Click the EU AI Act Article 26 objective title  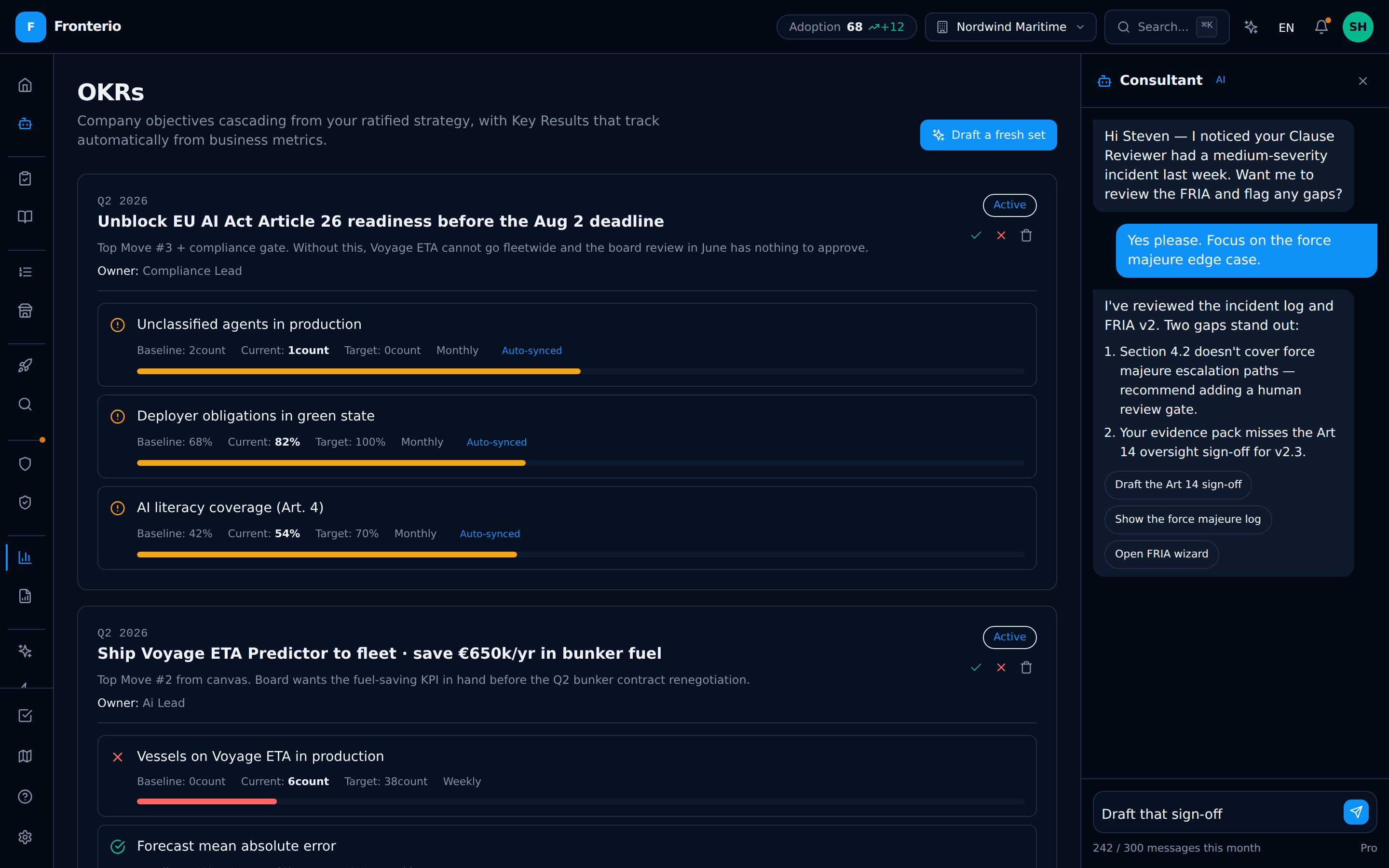[381, 222]
